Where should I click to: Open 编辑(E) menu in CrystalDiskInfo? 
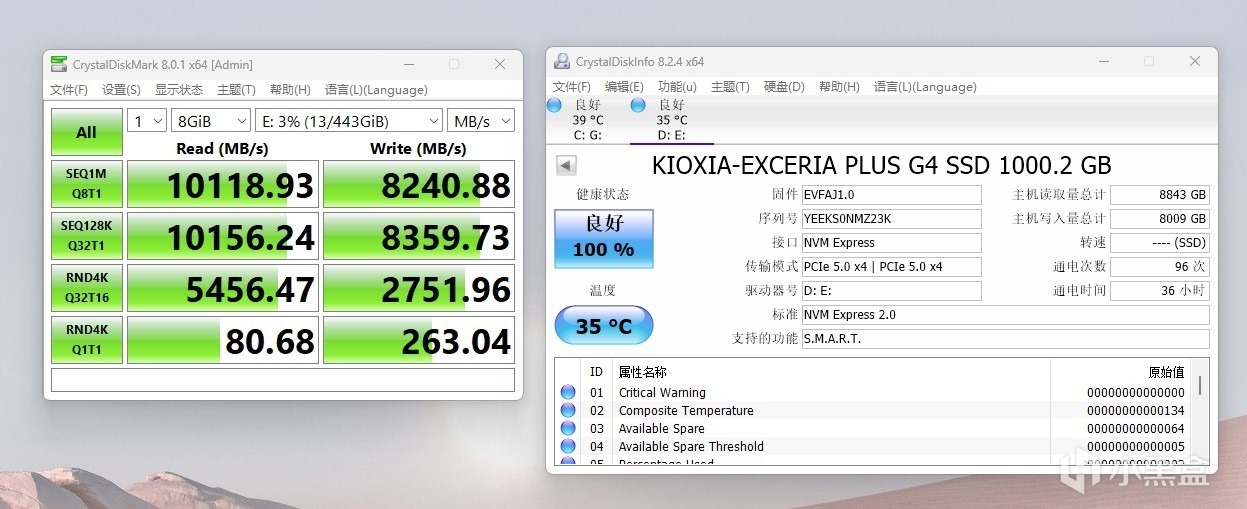624,87
